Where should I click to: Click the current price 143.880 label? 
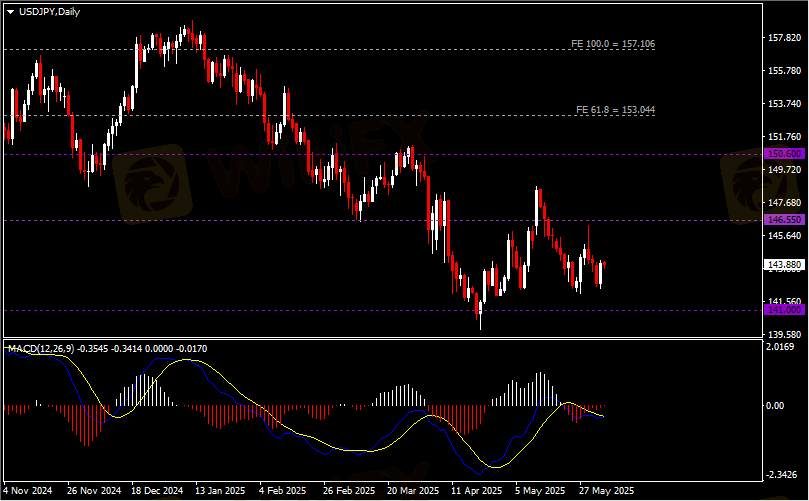[x=784, y=265]
